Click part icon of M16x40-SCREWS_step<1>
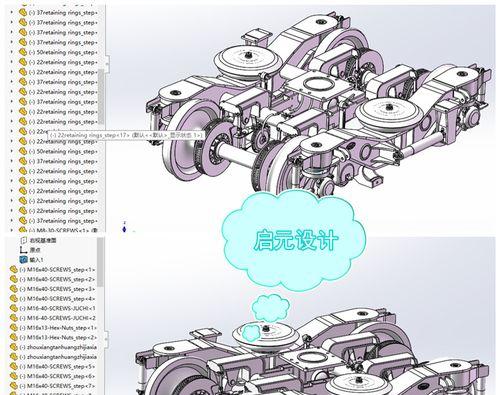 (x=14, y=269)
